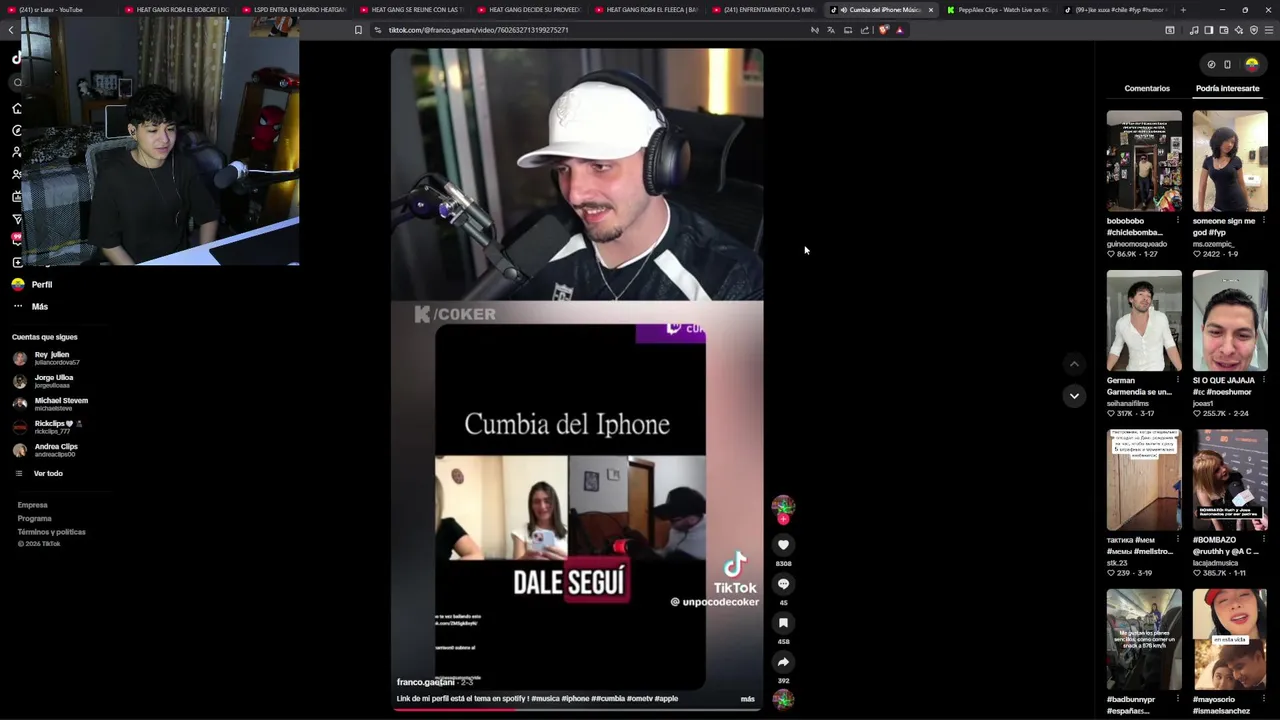Open the TikTok logo home link
This screenshot has height=720, width=1280.
pos(17,58)
